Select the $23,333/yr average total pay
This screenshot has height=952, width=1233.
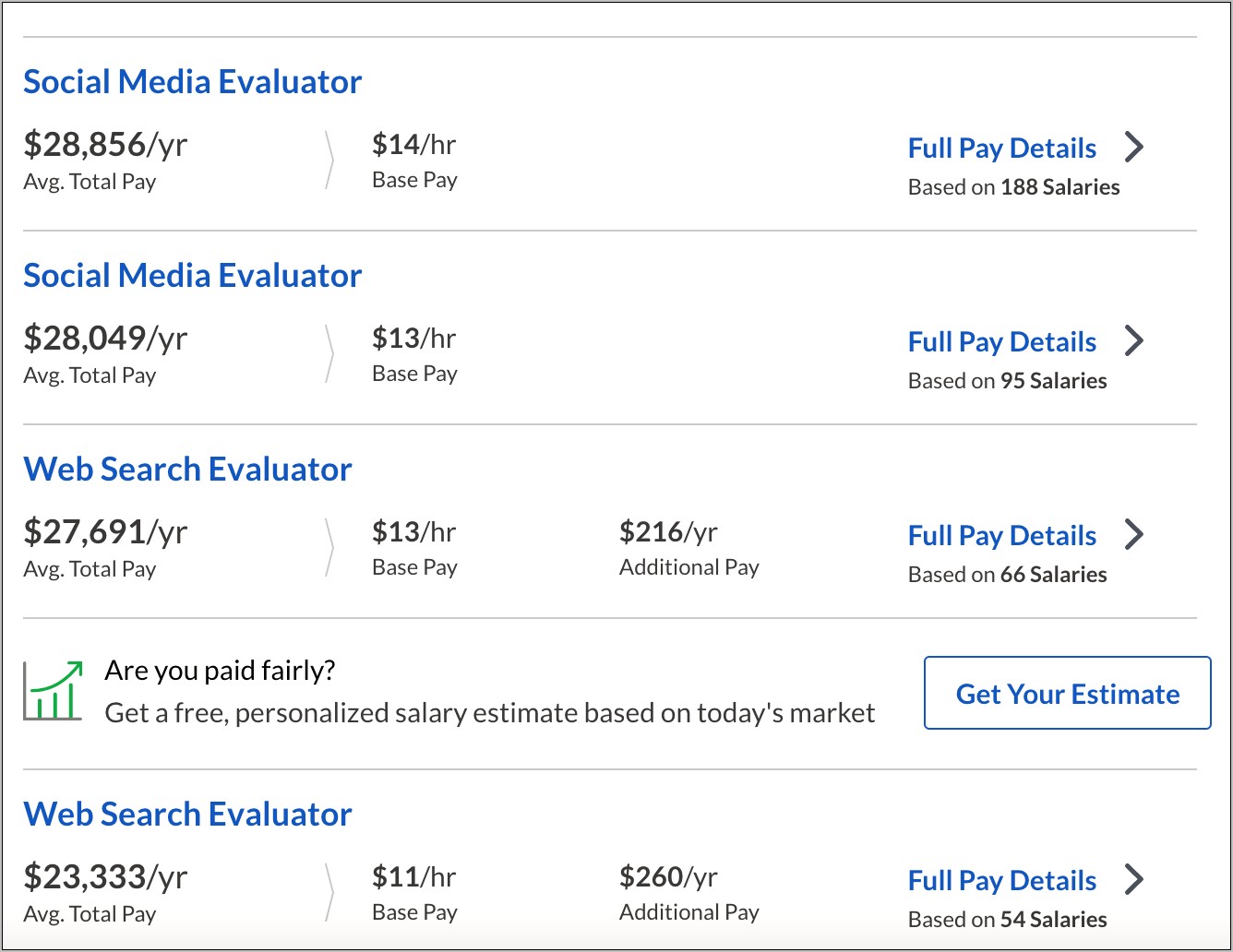coord(105,877)
